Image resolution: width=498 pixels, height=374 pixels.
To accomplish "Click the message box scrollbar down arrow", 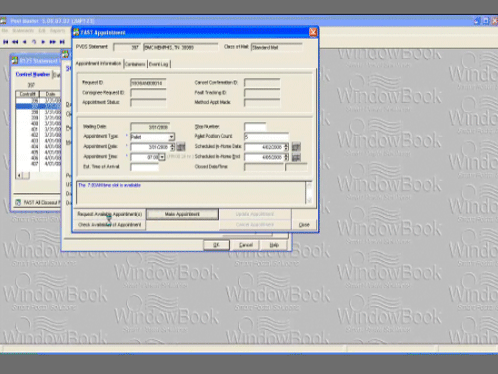I will [x=309, y=200].
